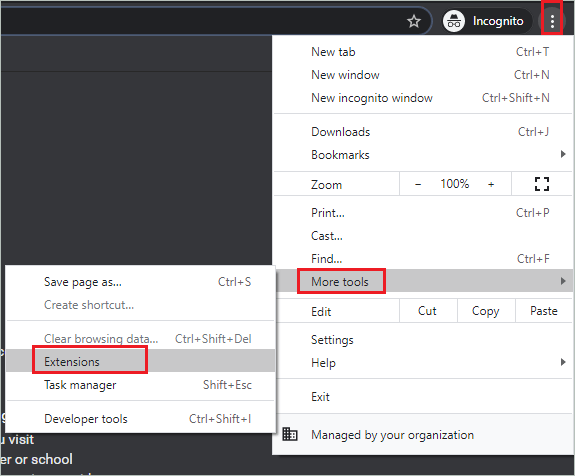Viewport: 575px width, 476px height.
Task: Click the address bar field
Action: (x=216, y=21)
